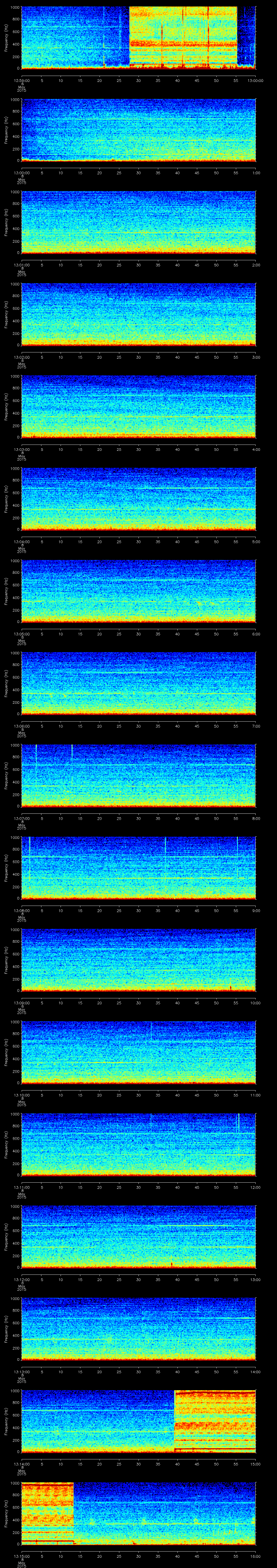The width and height of the screenshot is (277, 1568).
Task: Click the vertical spike in the 13:07:00 spectrogram
Action: point(72,764)
